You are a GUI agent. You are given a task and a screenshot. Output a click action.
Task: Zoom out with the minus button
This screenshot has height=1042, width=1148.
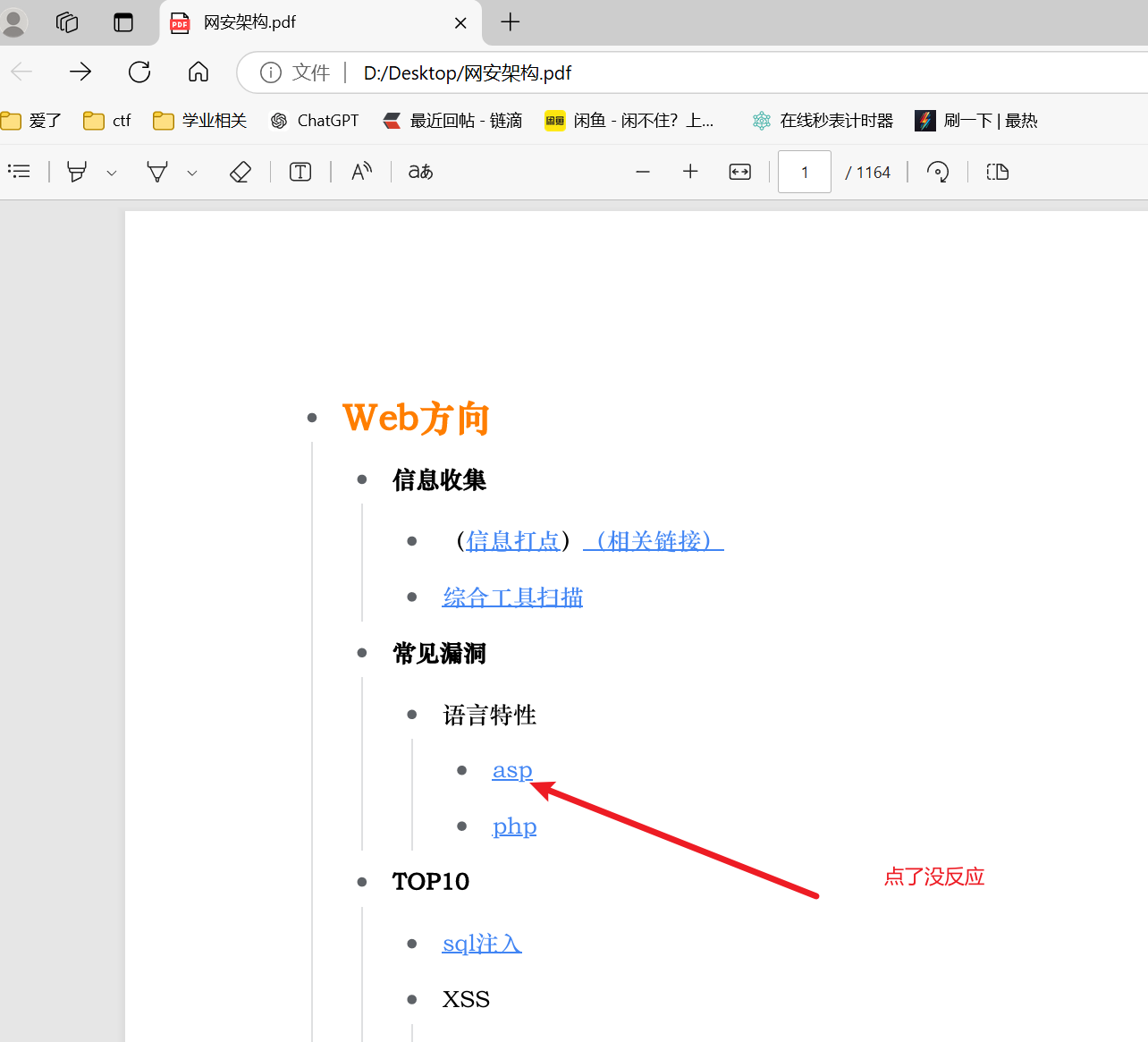(642, 172)
